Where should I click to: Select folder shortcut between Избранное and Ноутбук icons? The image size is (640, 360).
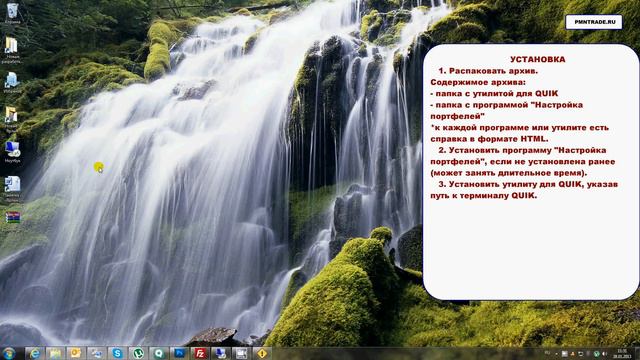pyautogui.click(x=11, y=119)
